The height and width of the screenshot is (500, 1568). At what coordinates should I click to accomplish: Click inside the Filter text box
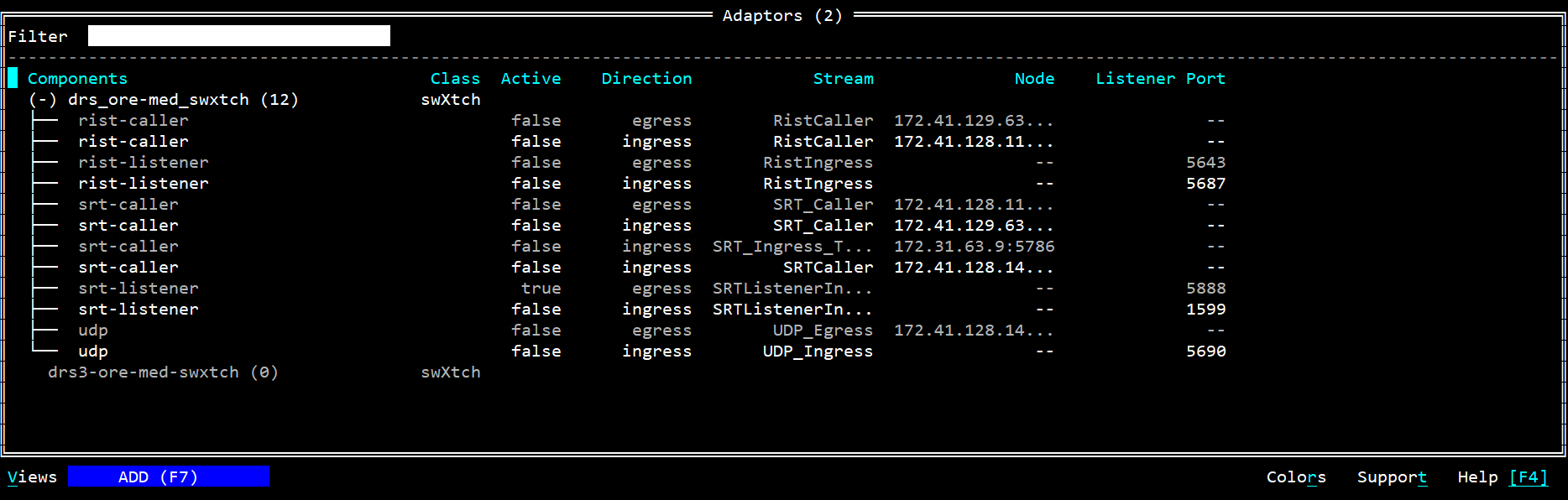(238, 35)
